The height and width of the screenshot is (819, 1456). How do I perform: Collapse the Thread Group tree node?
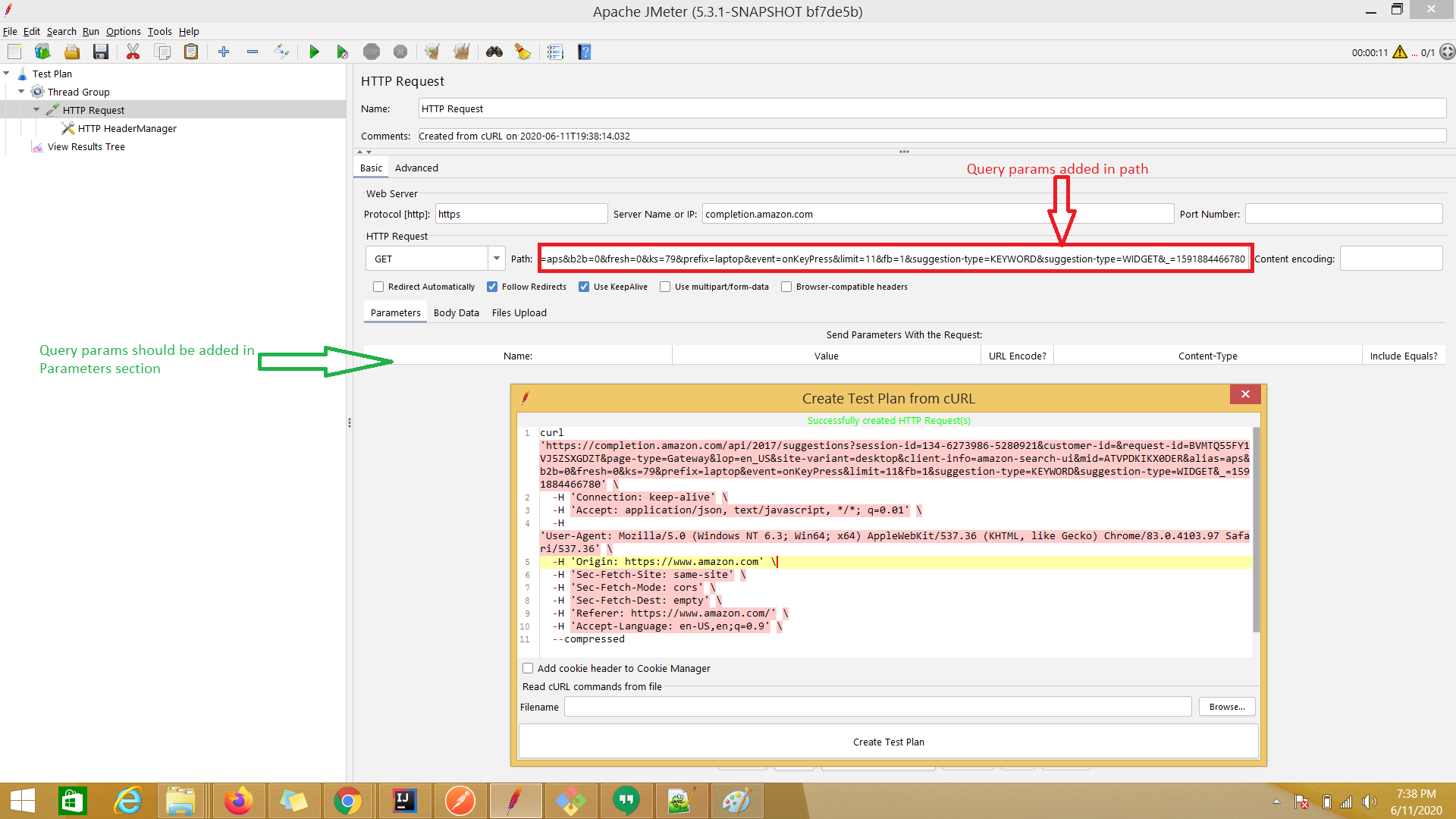click(x=22, y=92)
